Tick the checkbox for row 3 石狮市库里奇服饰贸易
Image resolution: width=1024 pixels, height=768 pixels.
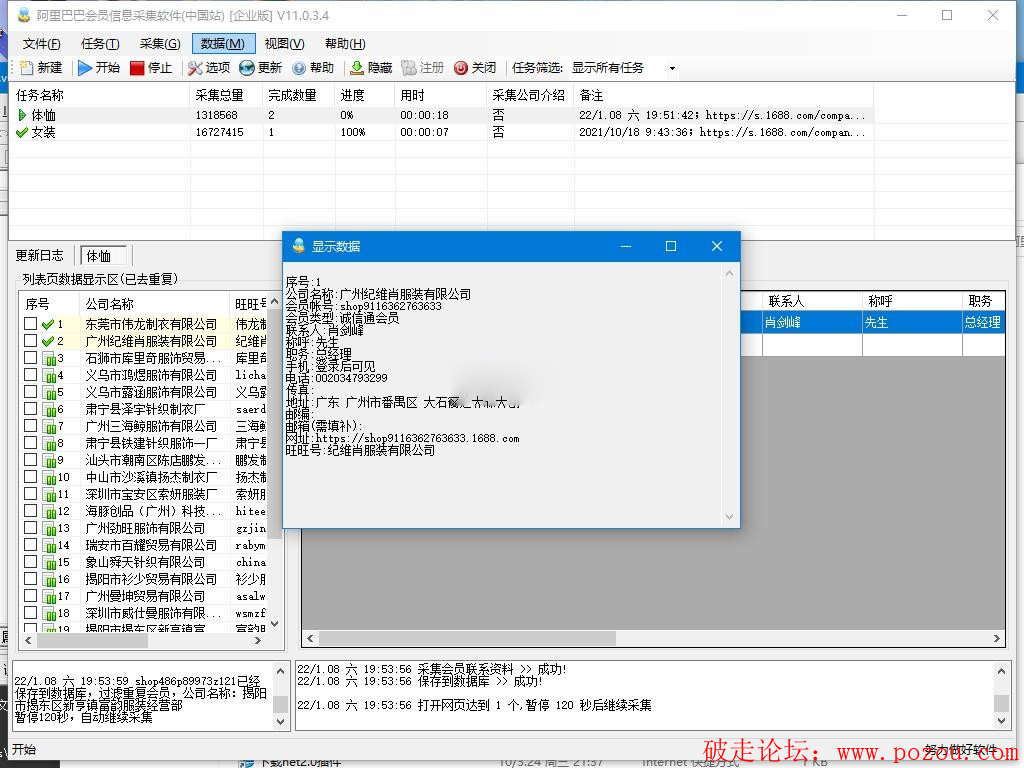31,358
